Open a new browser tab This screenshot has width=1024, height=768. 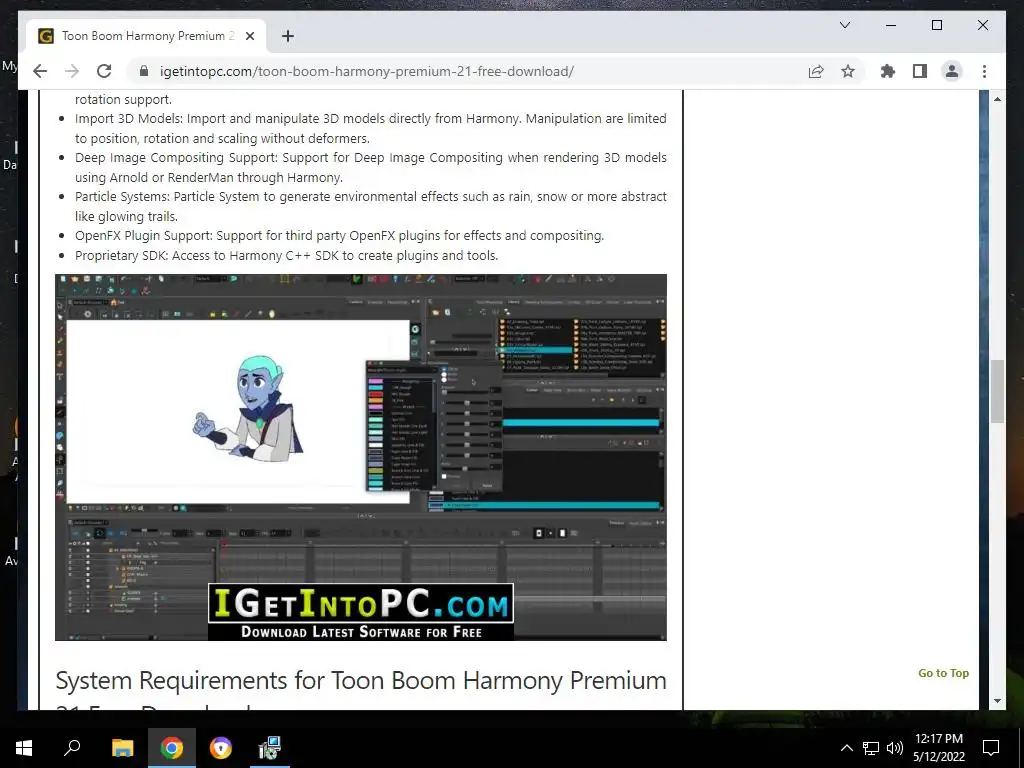point(287,36)
